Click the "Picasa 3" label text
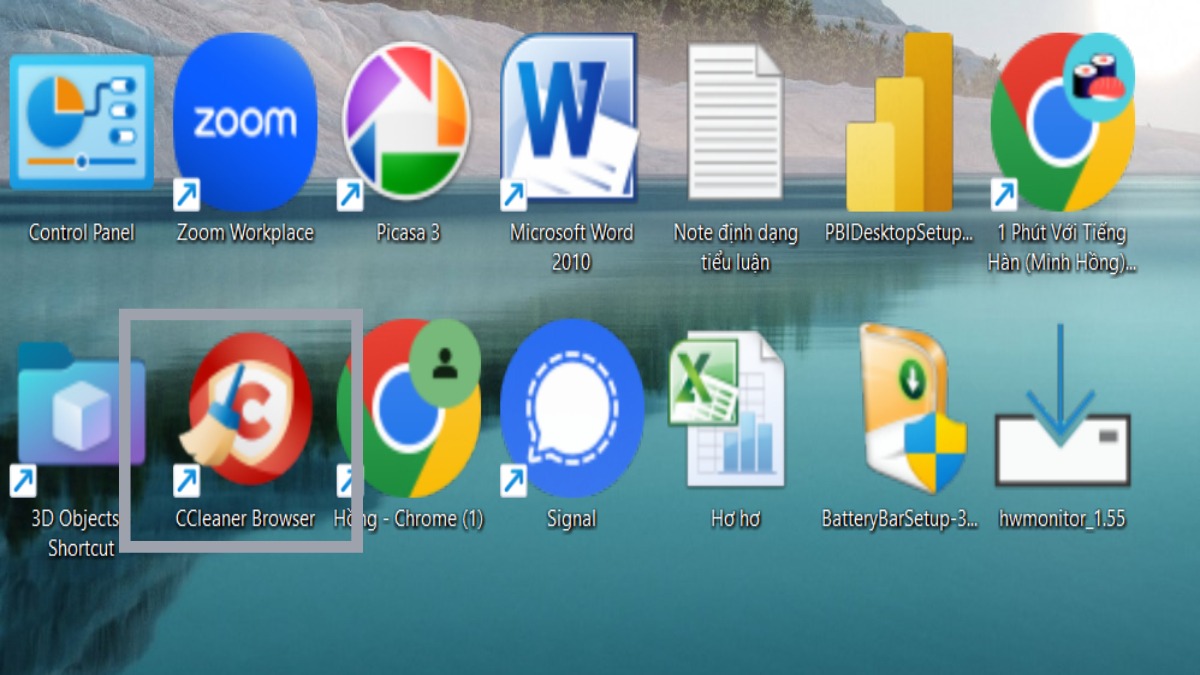The image size is (1200, 675). click(408, 233)
